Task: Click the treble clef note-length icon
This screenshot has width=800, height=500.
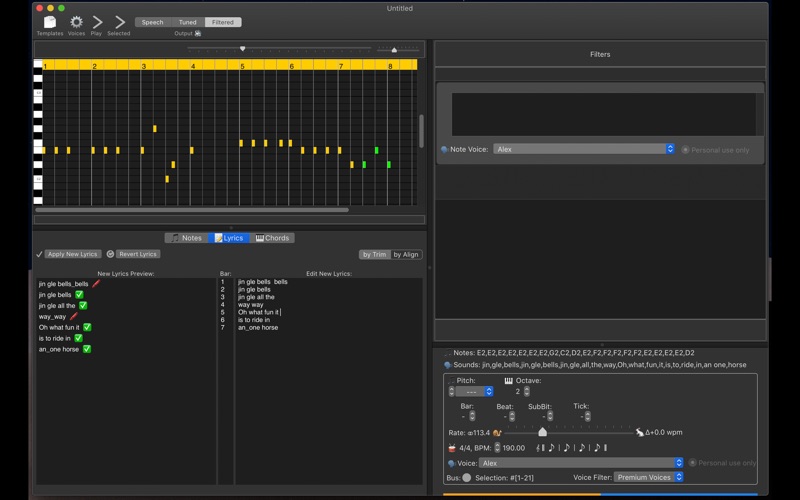Action: pos(540,448)
